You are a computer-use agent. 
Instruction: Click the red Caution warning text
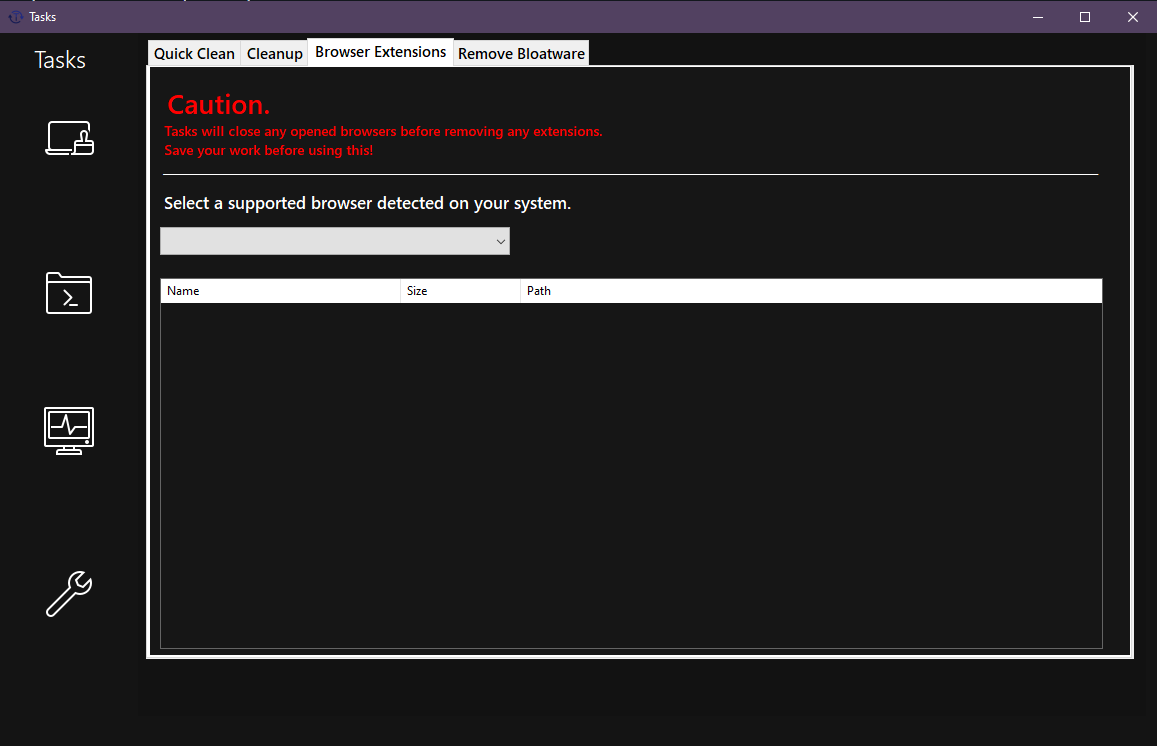[218, 104]
